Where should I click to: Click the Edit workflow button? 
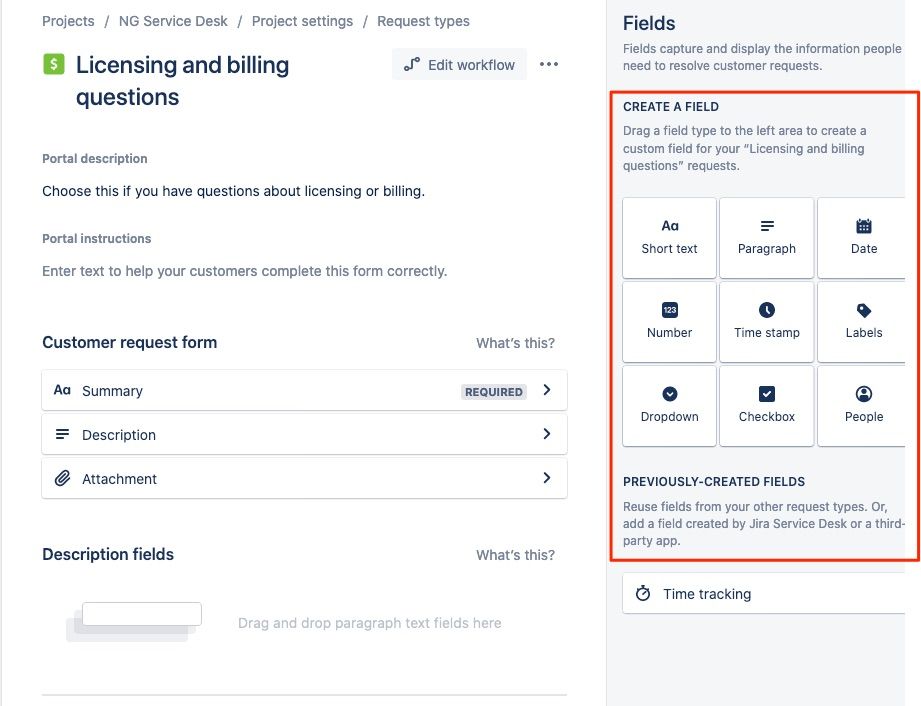click(x=459, y=65)
